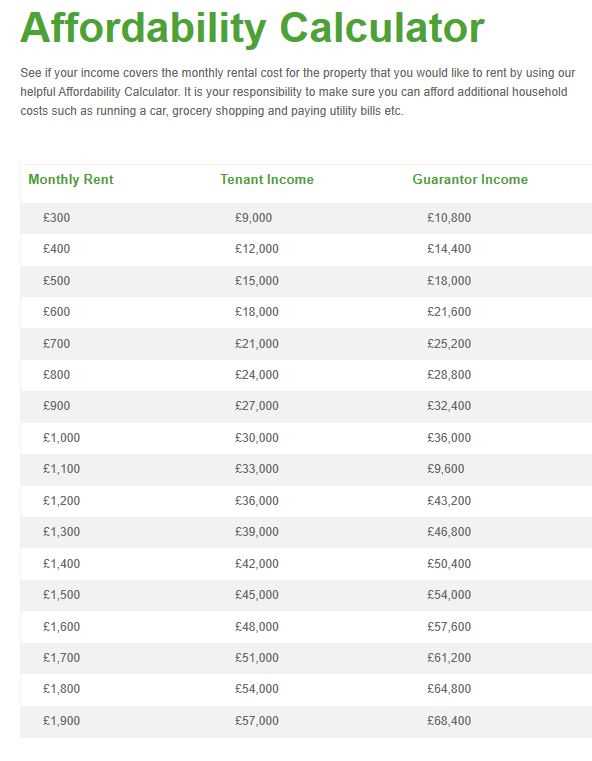Click the £27,000 tenant income cell
The height and width of the screenshot is (761, 592).
click(257, 406)
